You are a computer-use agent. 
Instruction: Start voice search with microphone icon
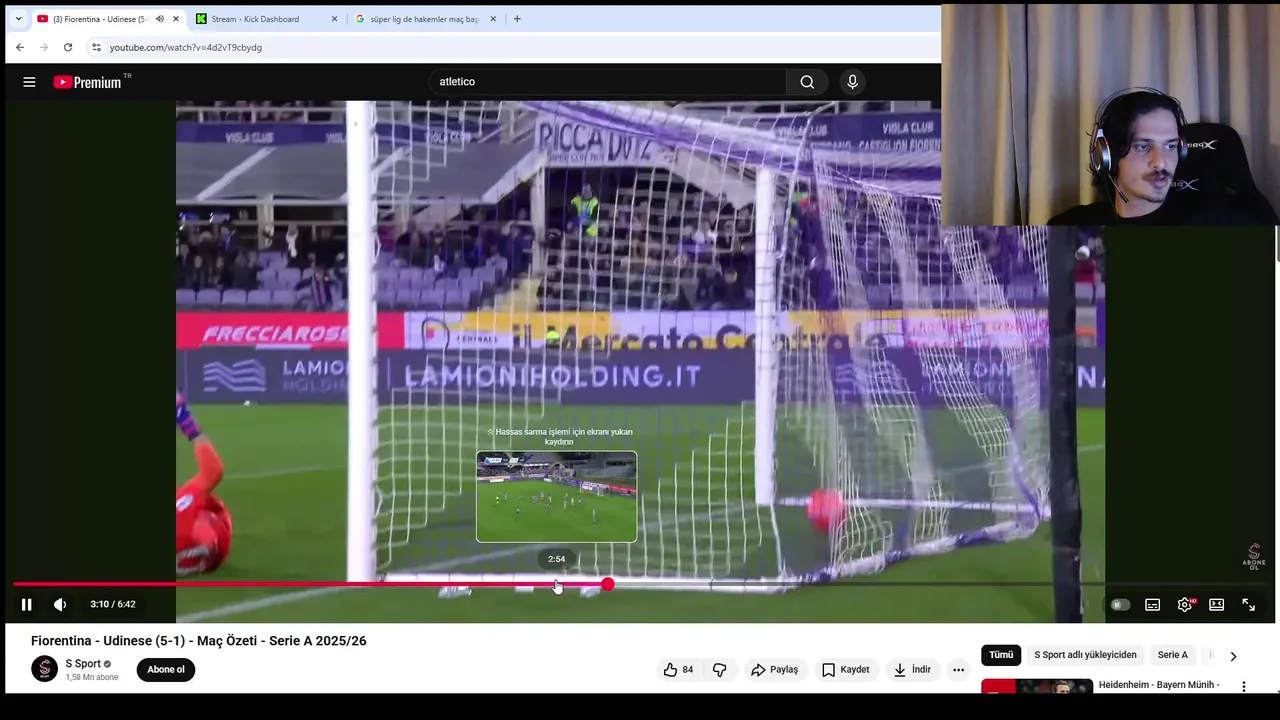(x=852, y=82)
